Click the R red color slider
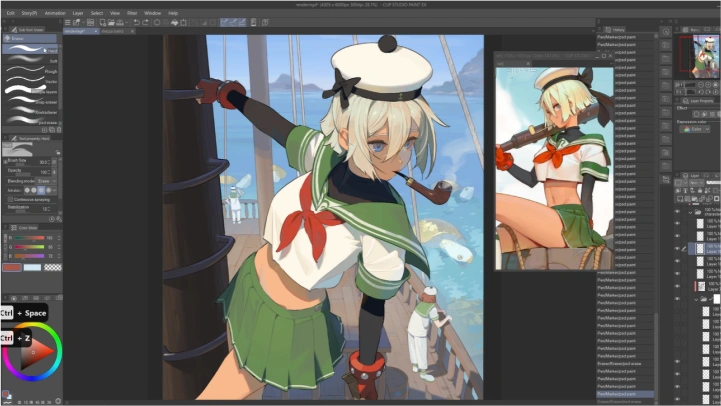This screenshot has width=721, height=406. pyautogui.click(x=29, y=238)
